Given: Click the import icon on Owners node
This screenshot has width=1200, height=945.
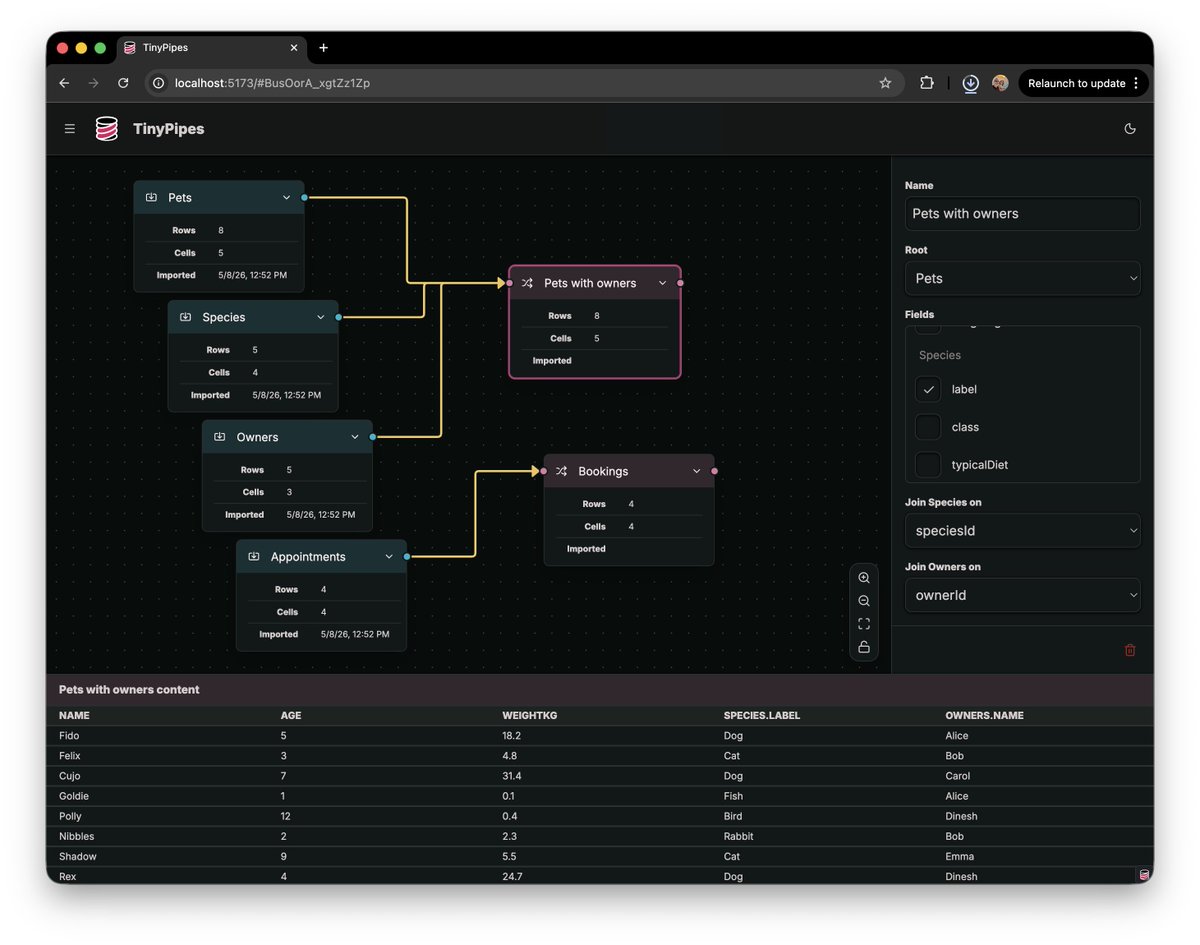Looking at the screenshot, I should pyautogui.click(x=220, y=437).
